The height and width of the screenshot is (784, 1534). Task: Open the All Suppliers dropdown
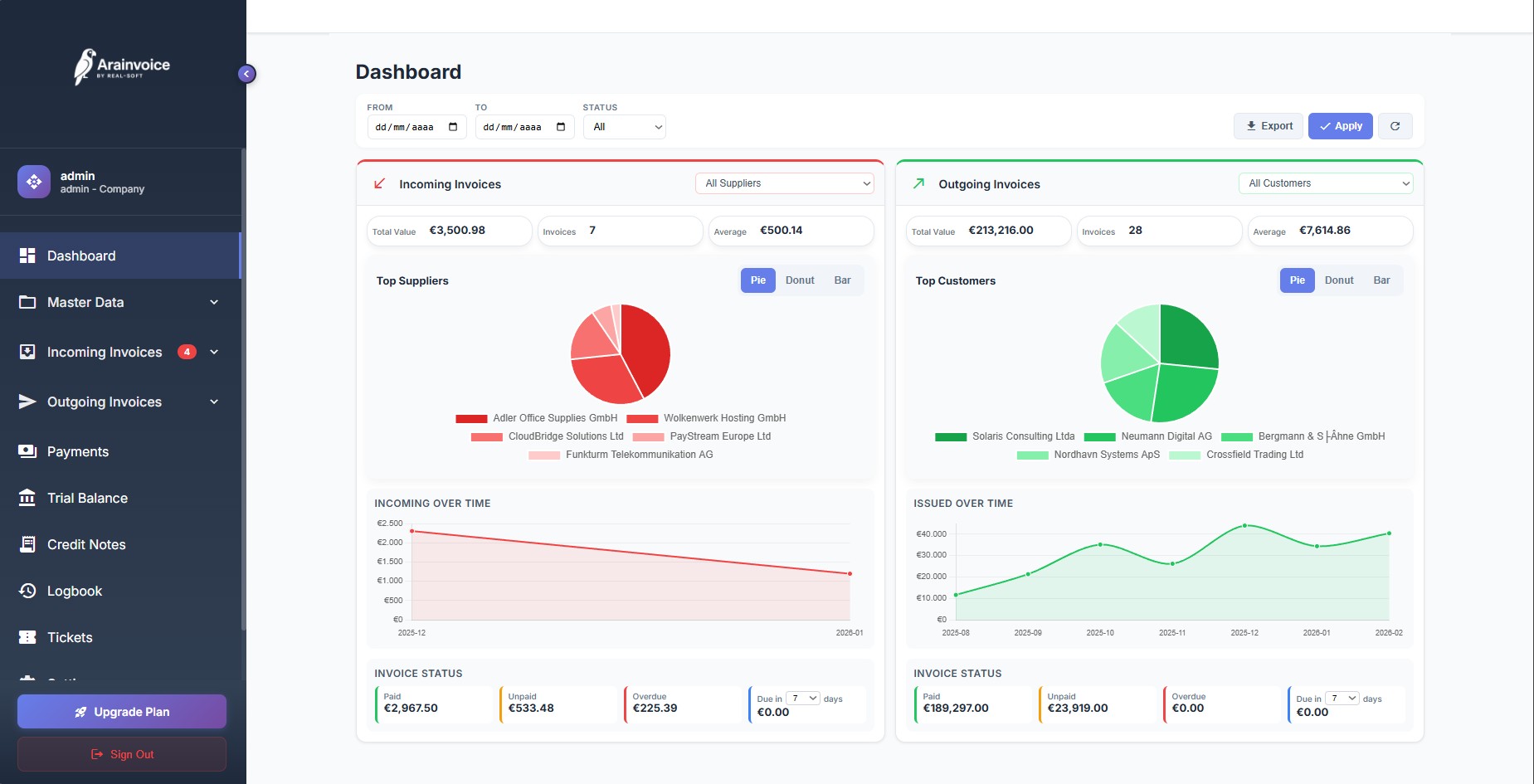(x=784, y=183)
